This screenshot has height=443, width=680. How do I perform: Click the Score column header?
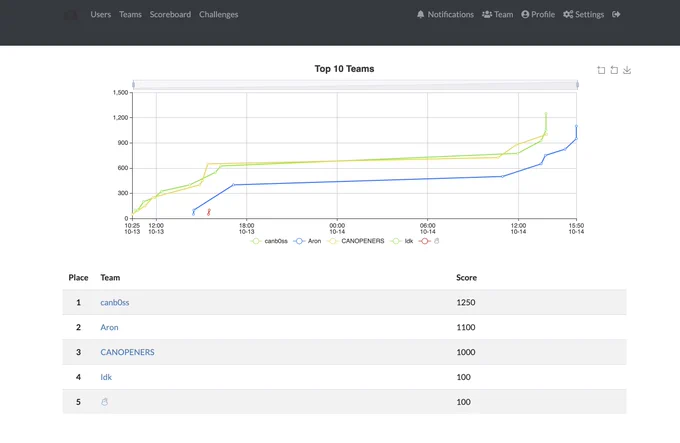tap(466, 277)
